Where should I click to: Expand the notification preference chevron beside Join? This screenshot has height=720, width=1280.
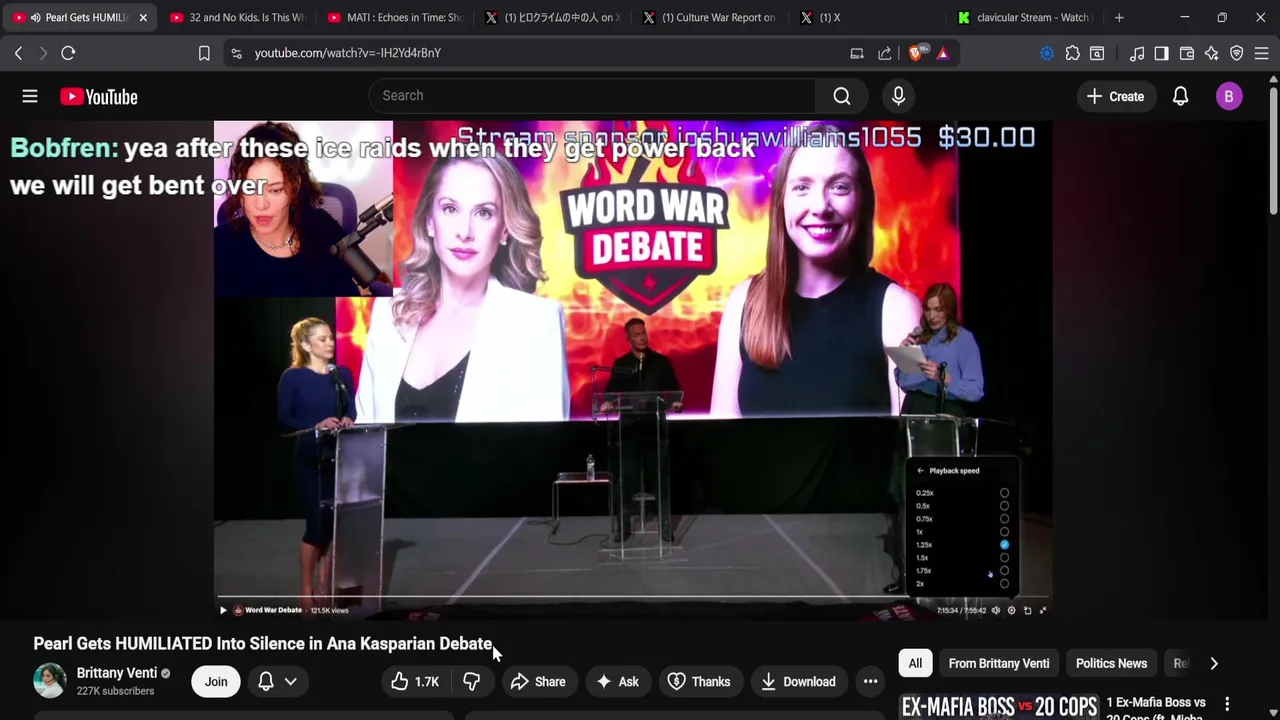point(290,681)
